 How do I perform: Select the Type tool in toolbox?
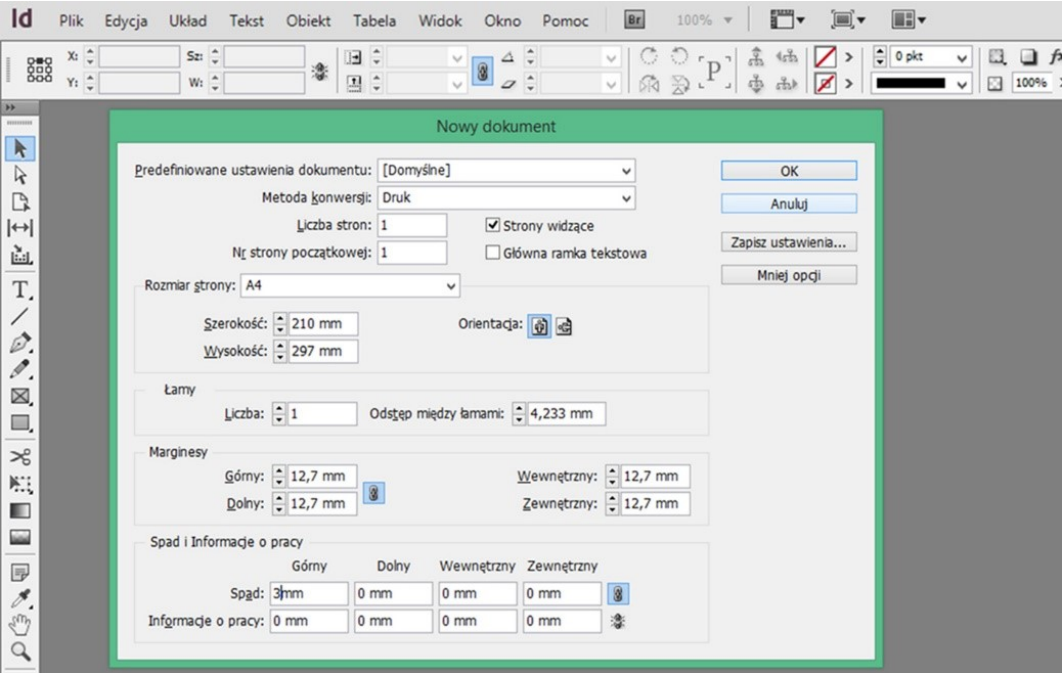pos(19,291)
